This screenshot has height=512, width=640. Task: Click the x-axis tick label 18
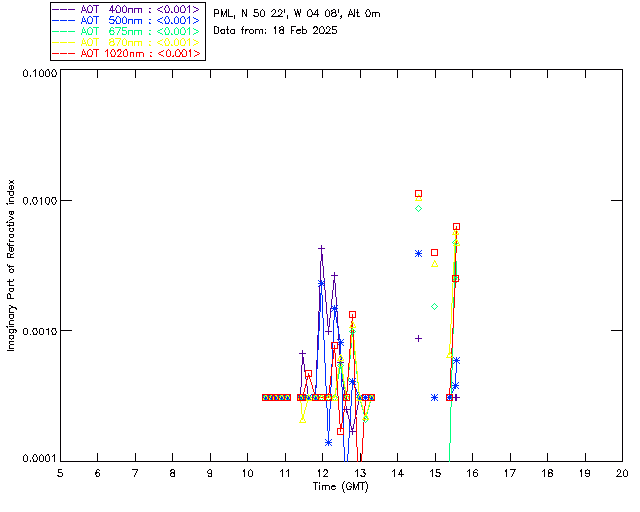pyautogui.click(x=547, y=473)
